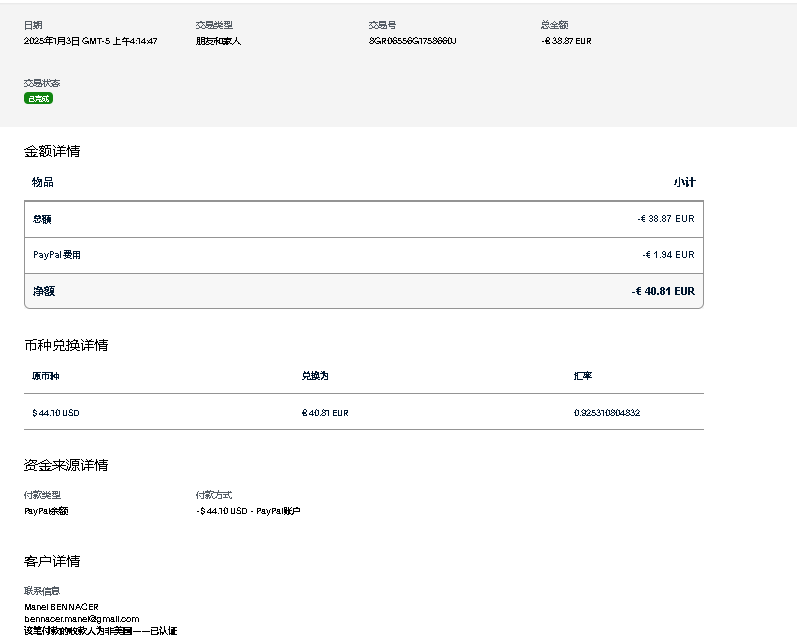This screenshot has width=797, height=638.
Task: Click the 币种兑换详情 heading
Action: tap(66, 345)
